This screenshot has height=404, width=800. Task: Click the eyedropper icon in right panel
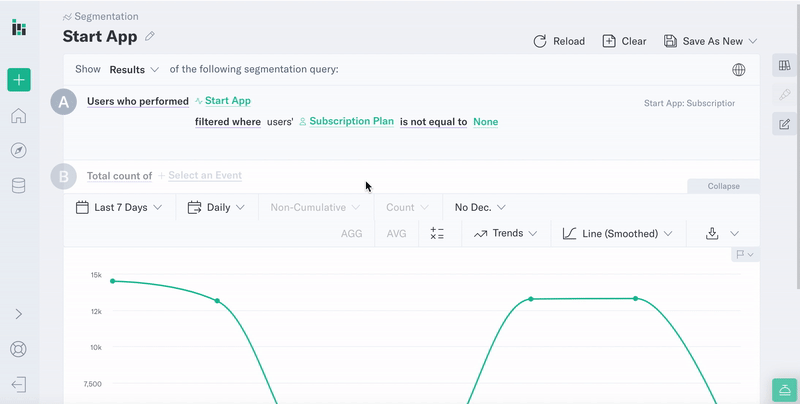[784, 94]
